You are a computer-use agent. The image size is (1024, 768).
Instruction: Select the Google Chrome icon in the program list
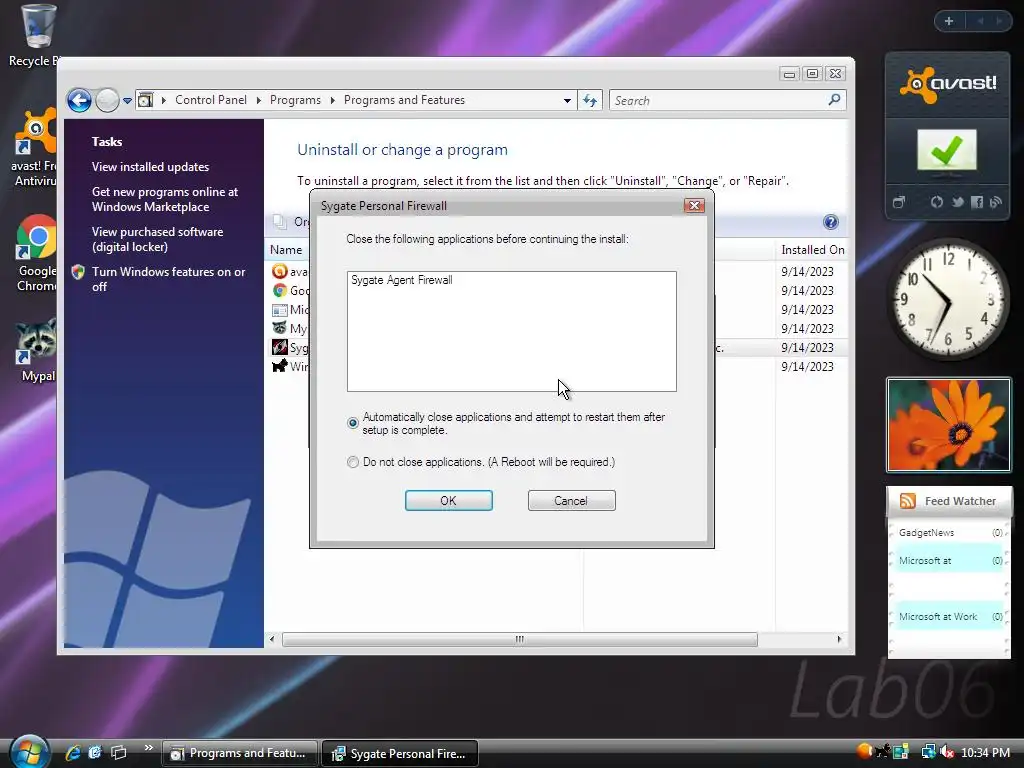coord(280,290)
